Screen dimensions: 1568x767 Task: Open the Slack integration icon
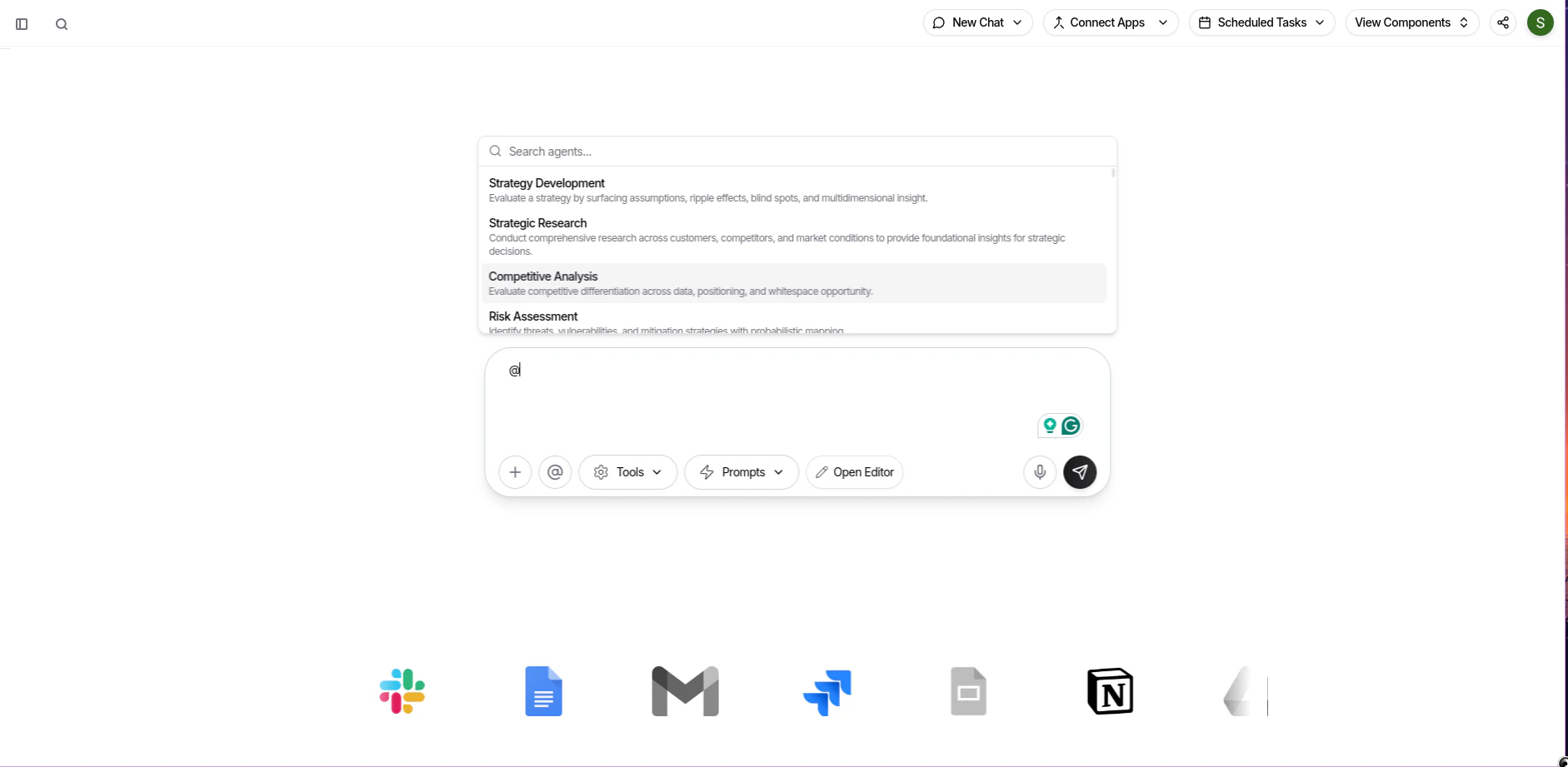tap(402, 690)
